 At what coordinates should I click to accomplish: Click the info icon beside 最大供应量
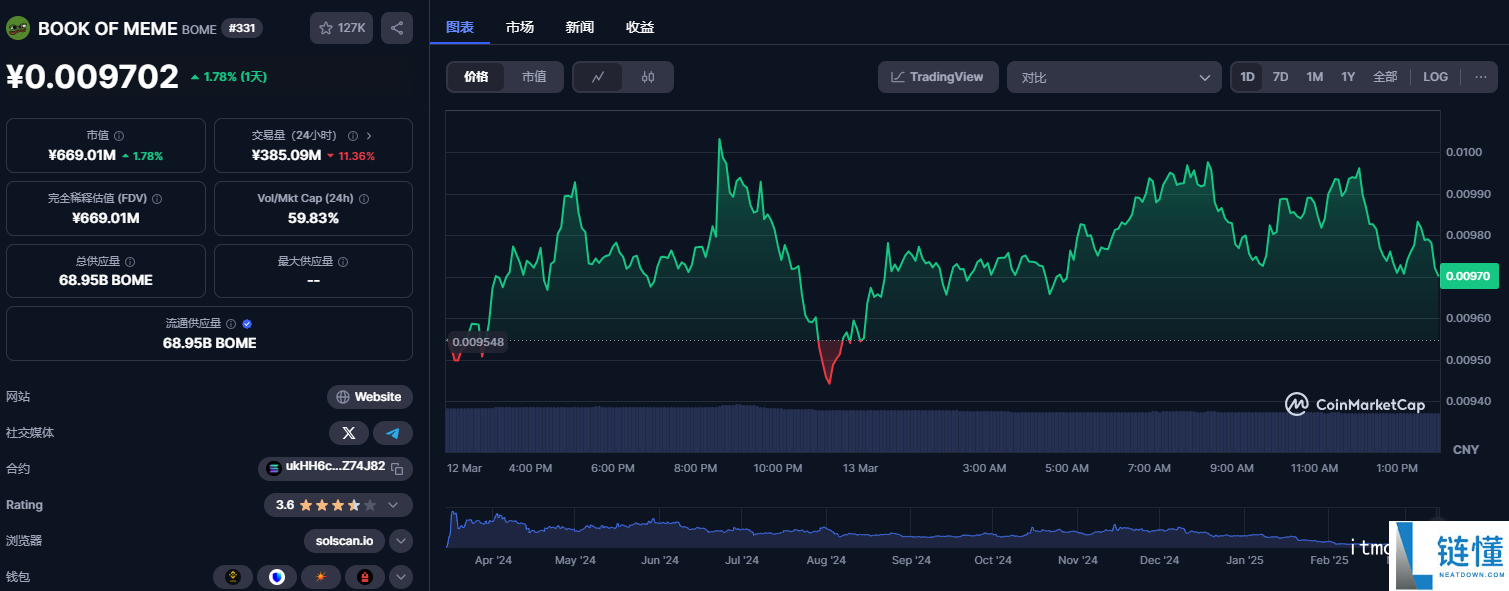click(x=343, y=262)
